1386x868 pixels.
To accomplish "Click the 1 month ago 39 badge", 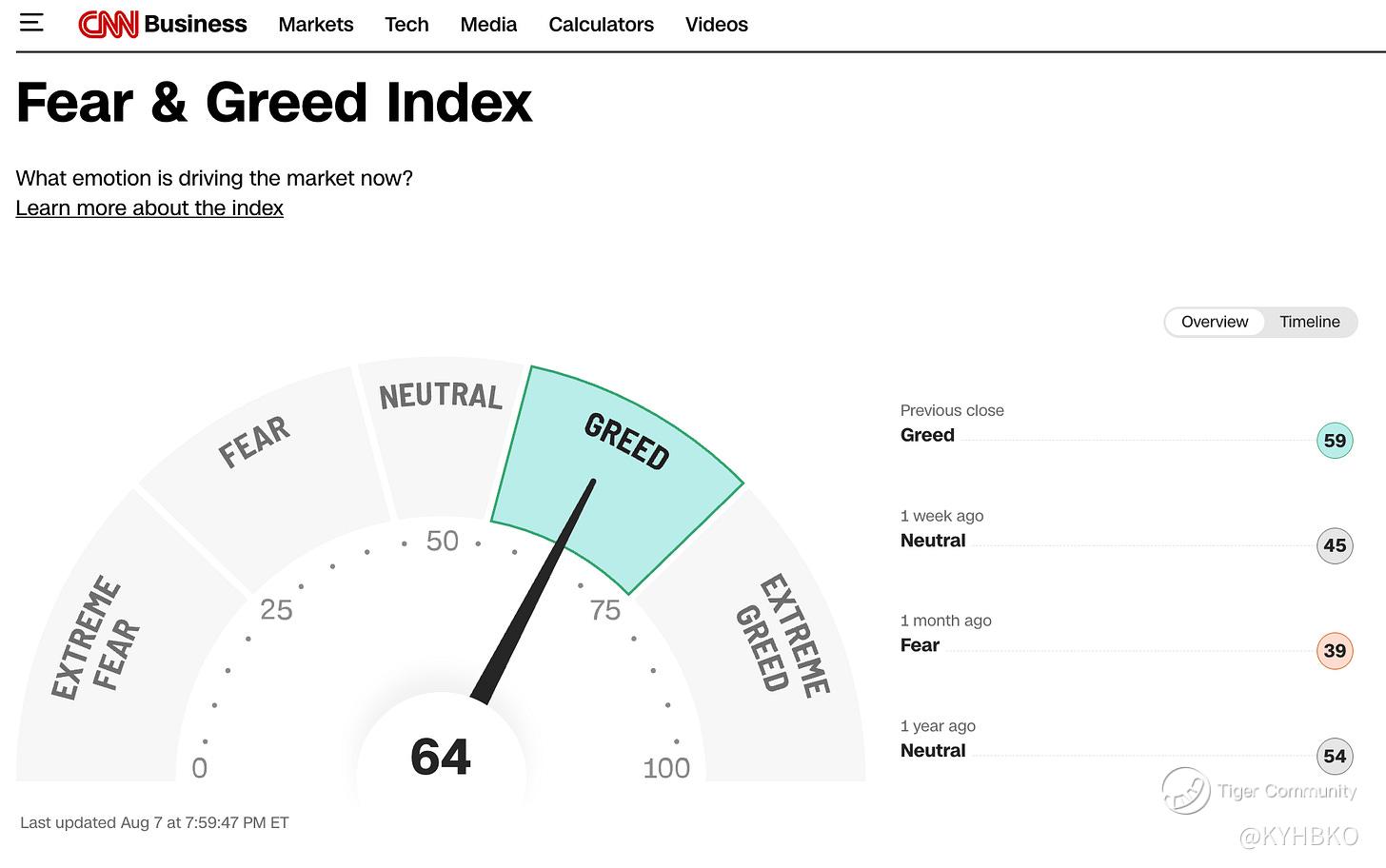I will pyautogui.click(x=1335, y=651).
